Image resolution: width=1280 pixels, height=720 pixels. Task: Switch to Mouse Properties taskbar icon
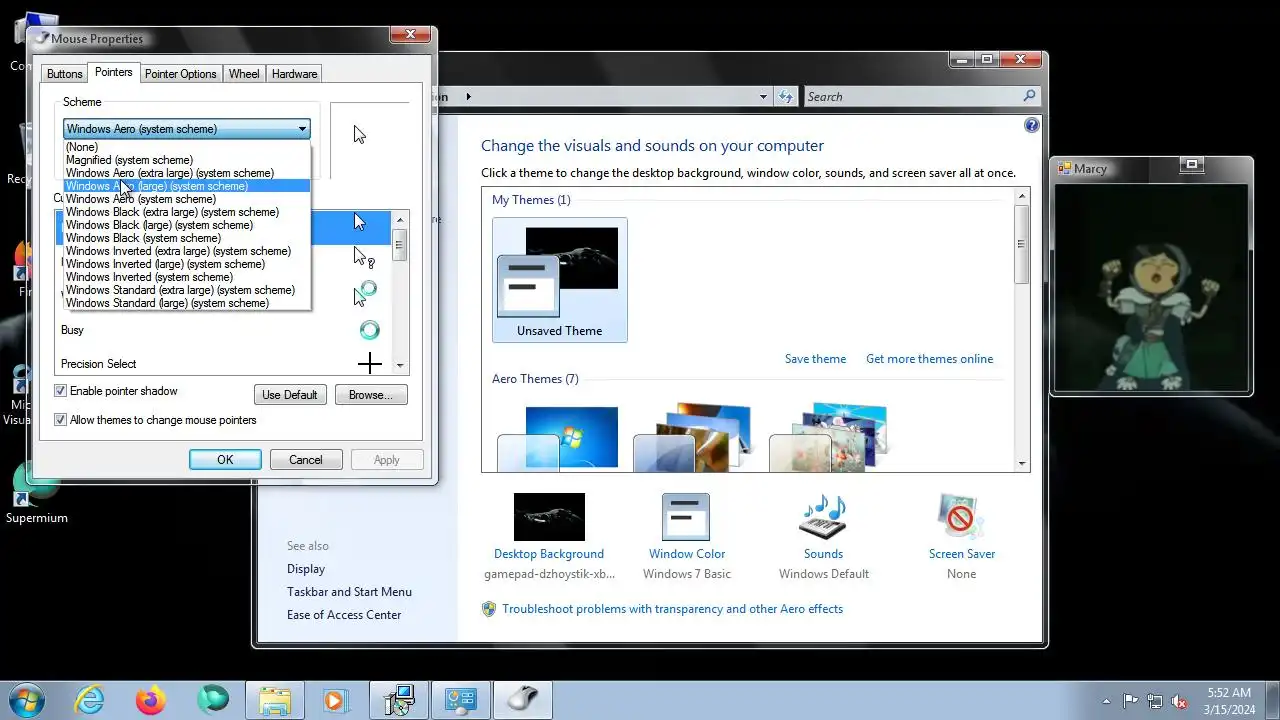523,700
